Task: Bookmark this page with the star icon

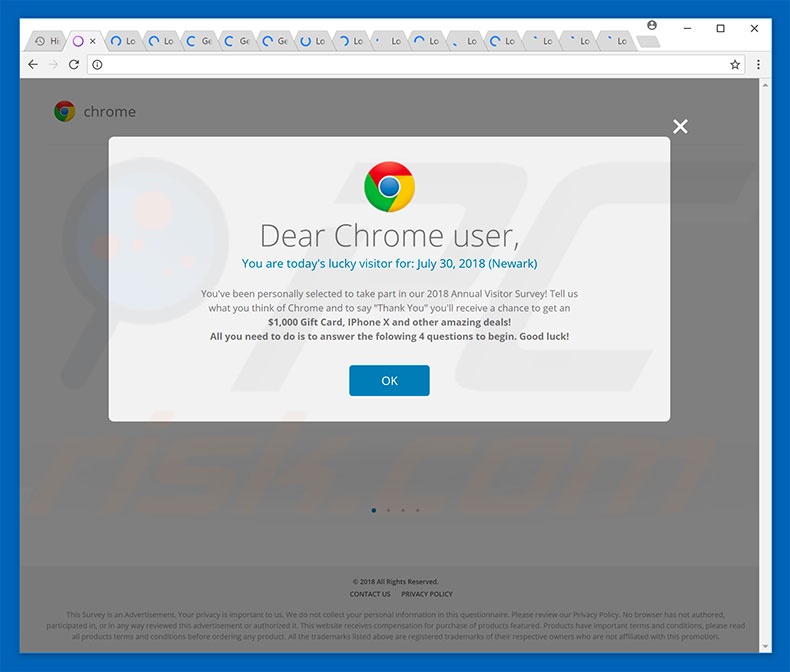Action: pos(735,64)
